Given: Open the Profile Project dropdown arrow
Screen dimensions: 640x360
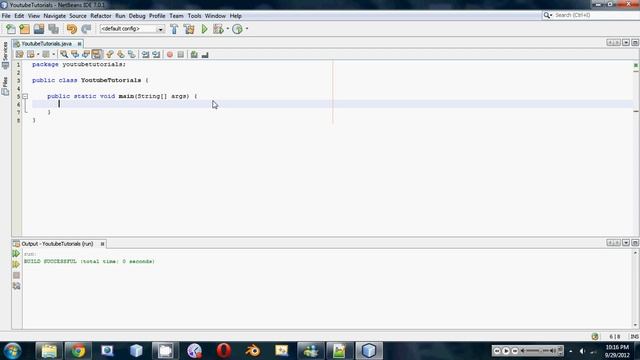Looking at the screenshot, I should (x=247, y=29).
